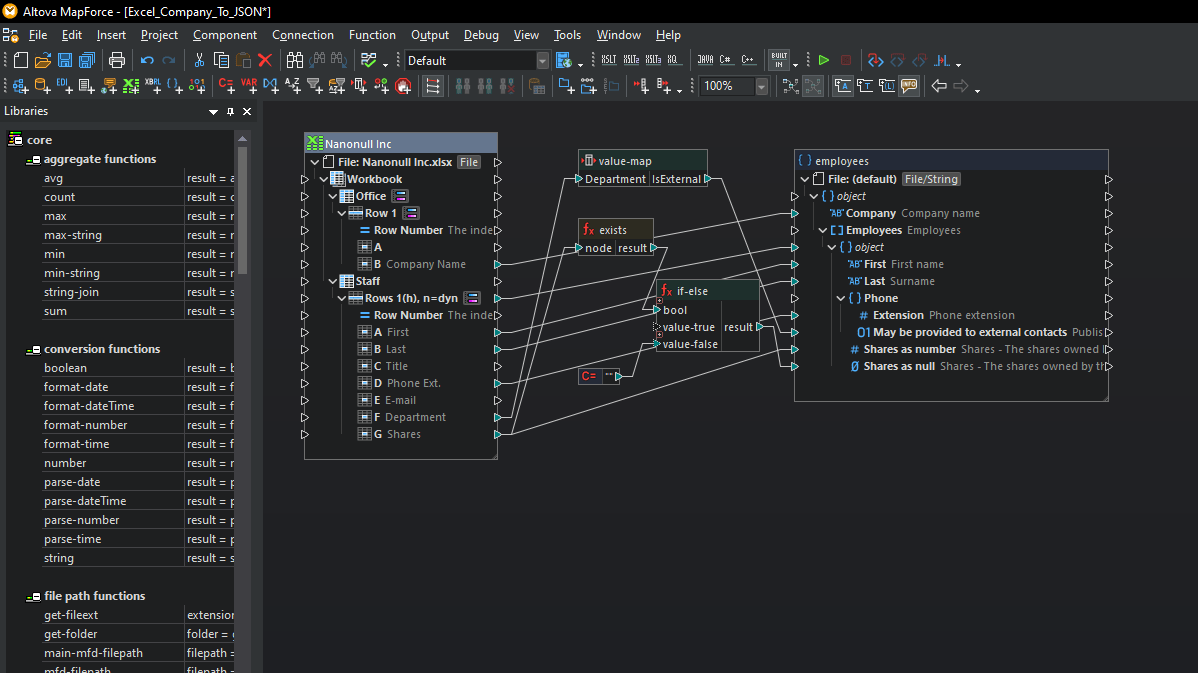The height and width of the screenshot is (673, 1198).
Task: Insert a filter component
Action: tap(315, 86)
